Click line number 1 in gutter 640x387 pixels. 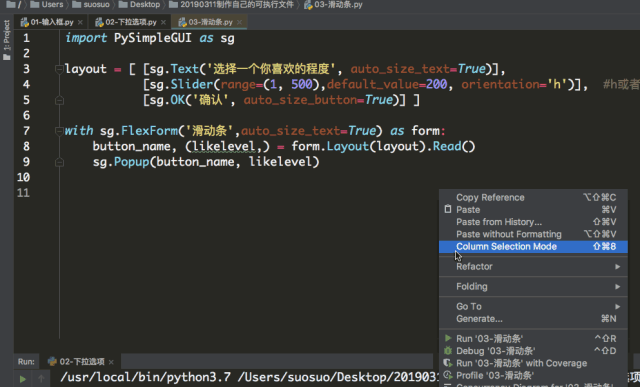click(26, 38)
